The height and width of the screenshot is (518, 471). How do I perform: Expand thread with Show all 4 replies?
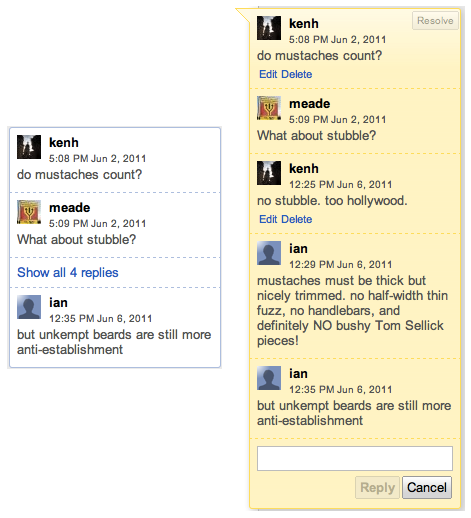point(68,273)
